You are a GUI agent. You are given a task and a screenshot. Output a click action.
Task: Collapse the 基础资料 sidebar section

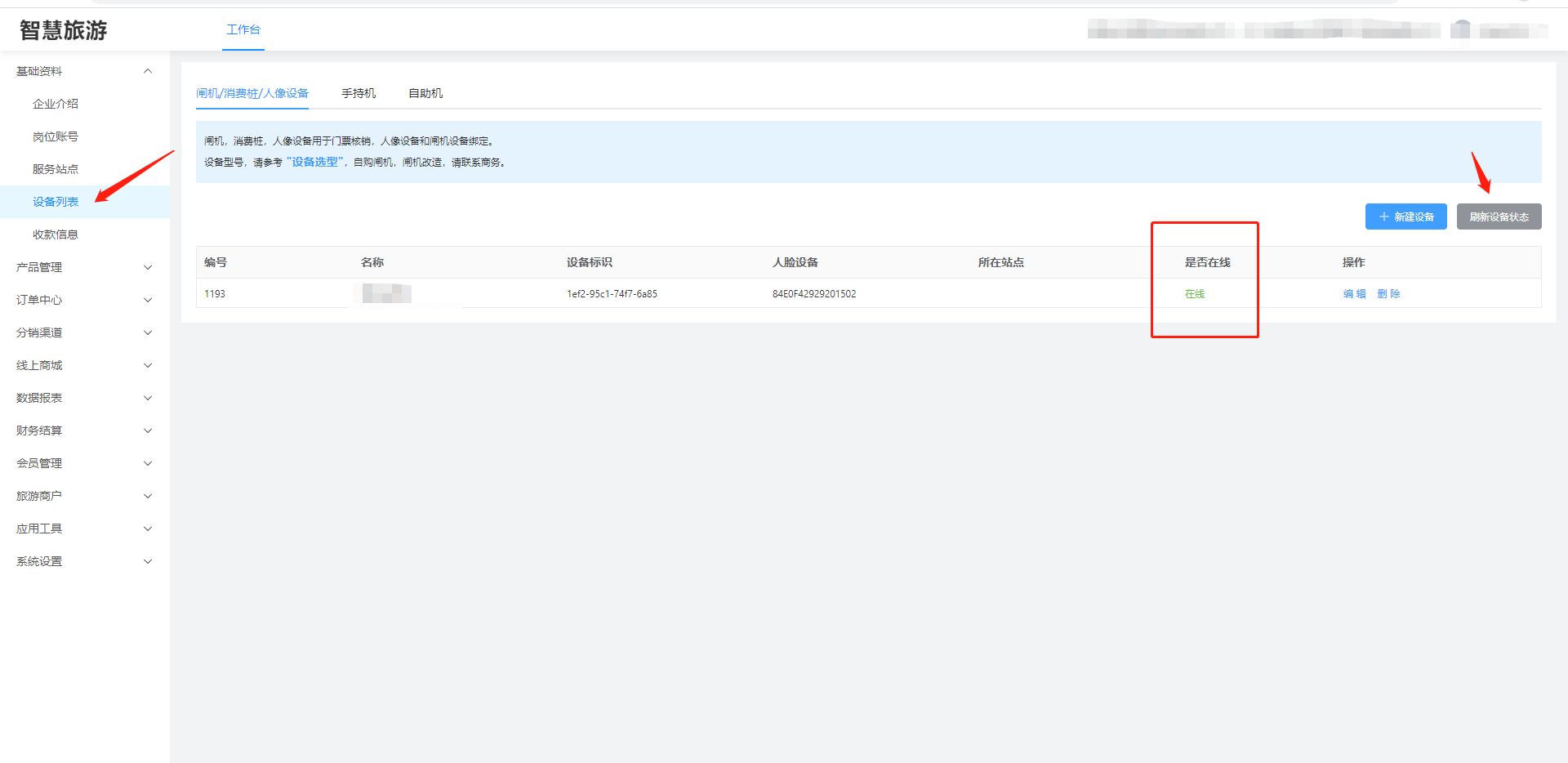tap(148, 71)
